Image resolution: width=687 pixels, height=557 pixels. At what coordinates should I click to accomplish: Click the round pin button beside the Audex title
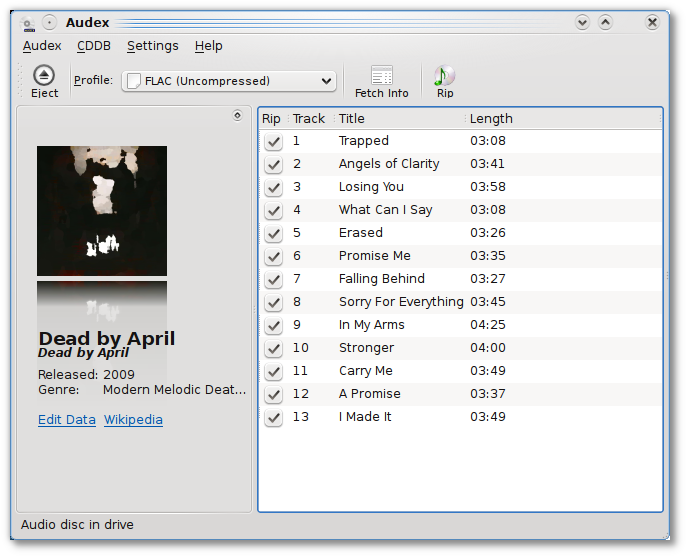point(50,22)
